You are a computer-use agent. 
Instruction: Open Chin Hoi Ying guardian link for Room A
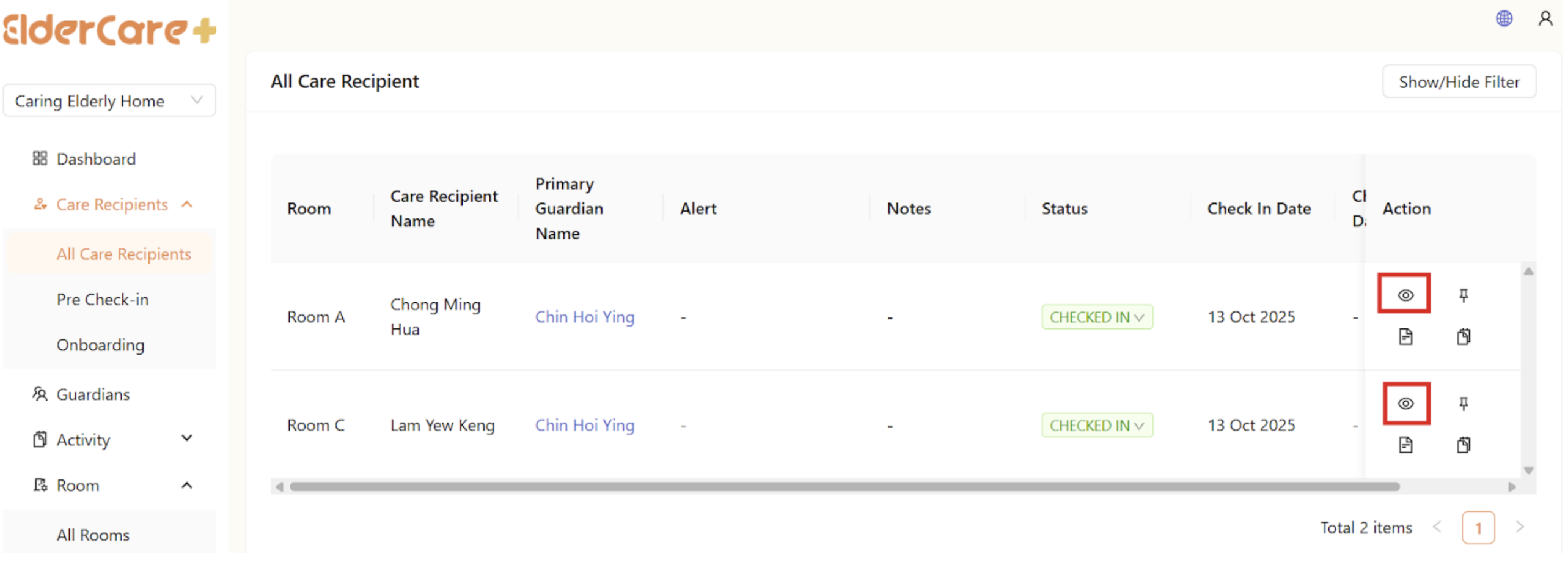click(x=584, y=317)
